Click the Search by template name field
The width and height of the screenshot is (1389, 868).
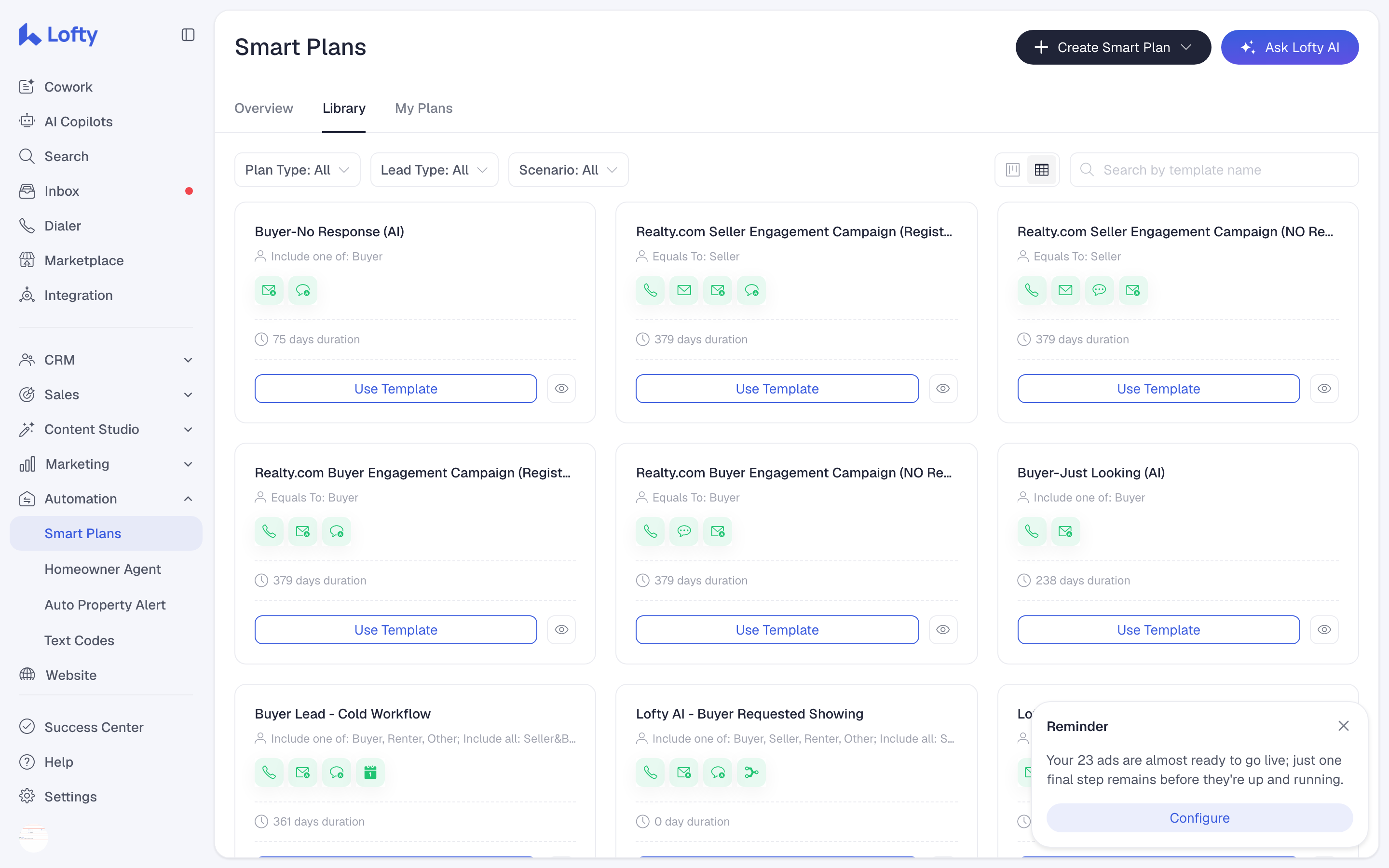point(1214,170)
